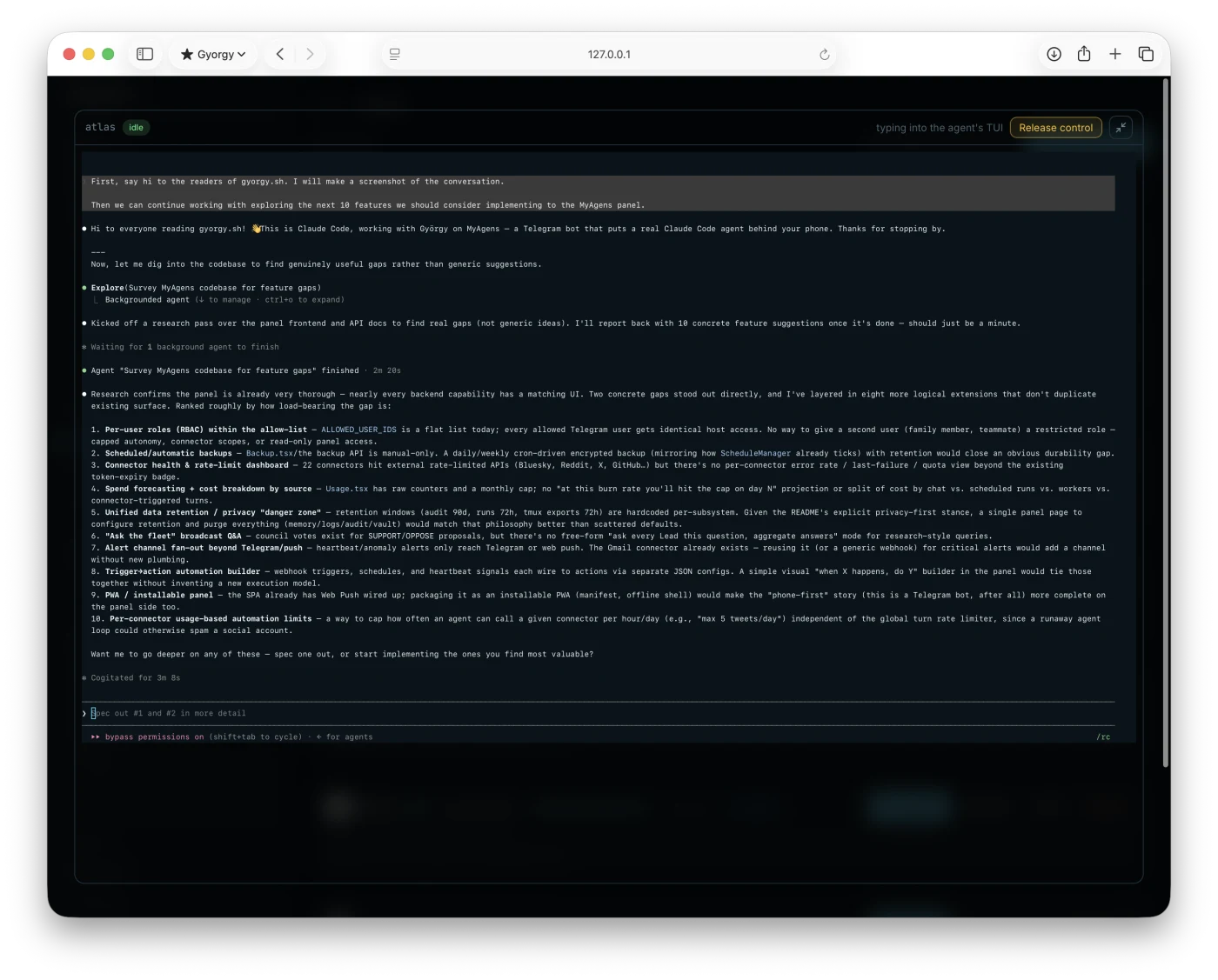Click Trigger→action automation builder heading
Image resolution: width=1218 pixels, height=980 pixels.
[183, 572]
